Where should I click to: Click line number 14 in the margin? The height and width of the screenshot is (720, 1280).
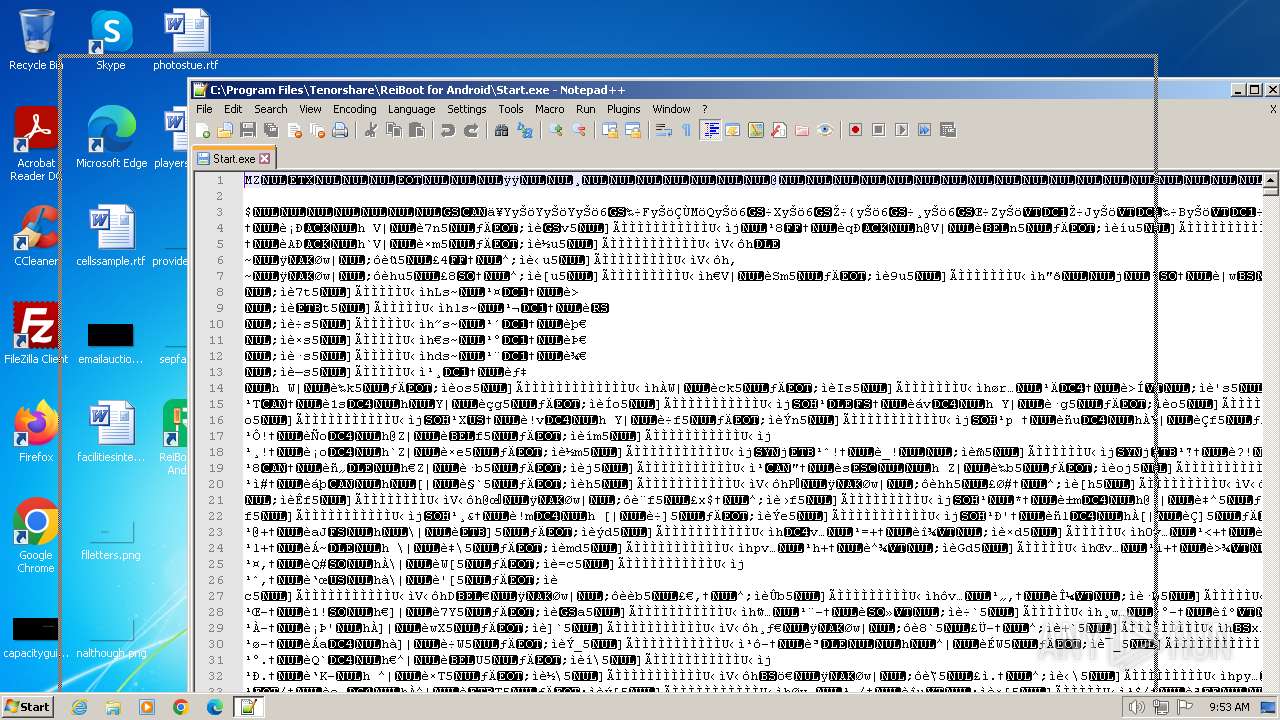[x=218, y=387]
